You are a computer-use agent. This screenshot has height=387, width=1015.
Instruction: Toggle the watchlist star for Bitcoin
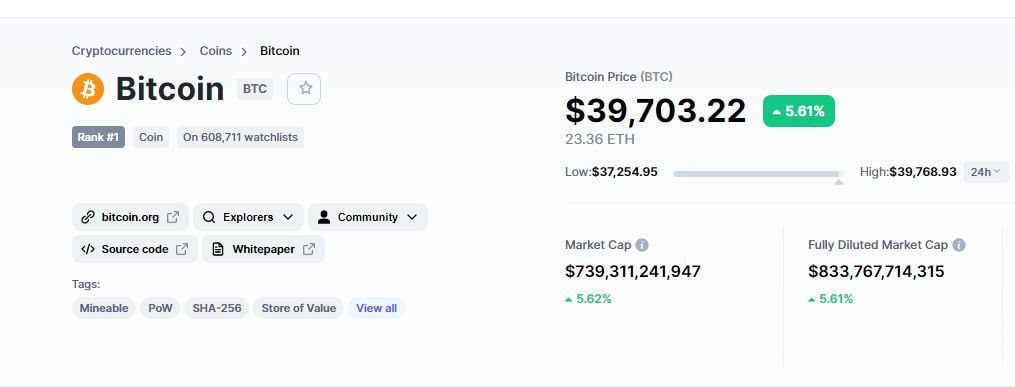tap(304, 89)
